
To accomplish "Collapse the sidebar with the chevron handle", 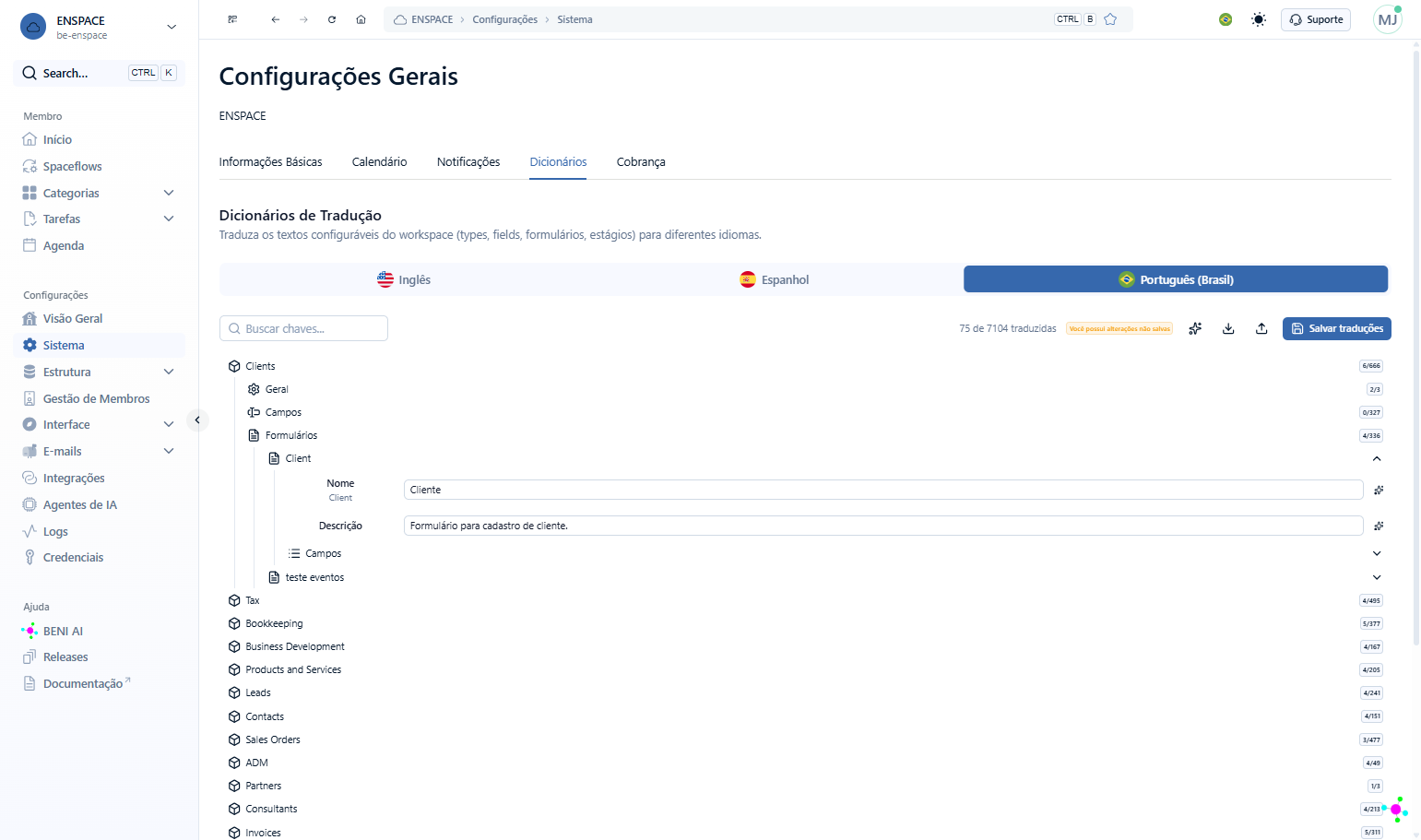I will coord(197,420).
